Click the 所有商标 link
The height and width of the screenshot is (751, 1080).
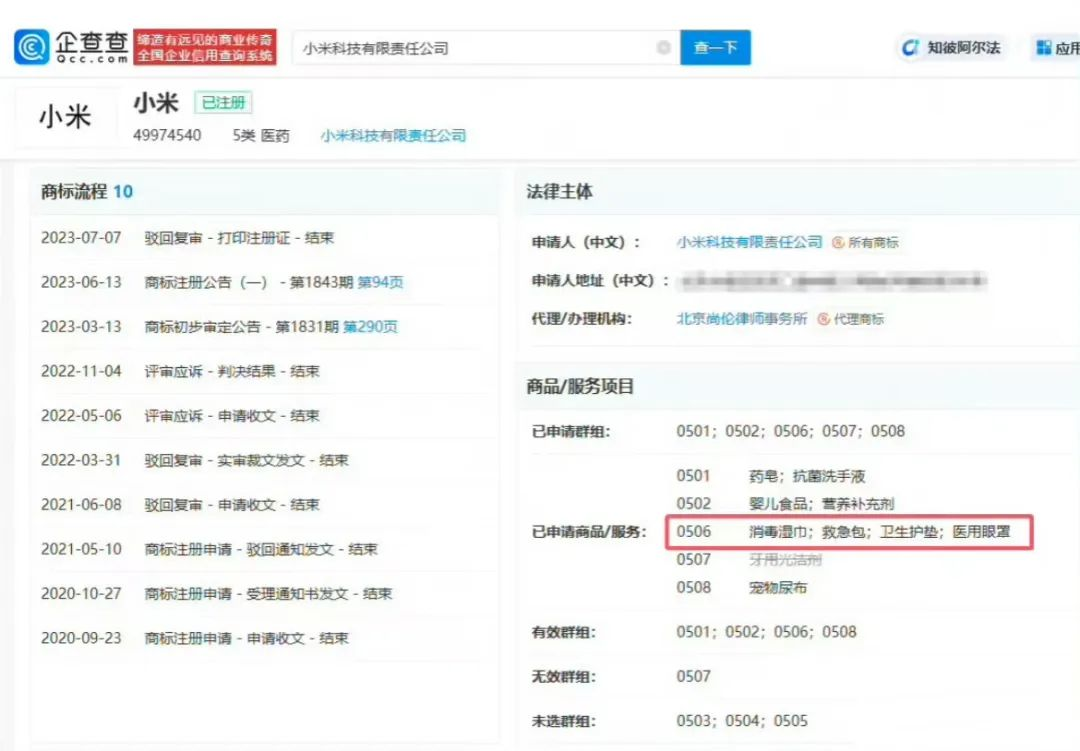pos(873,243)
